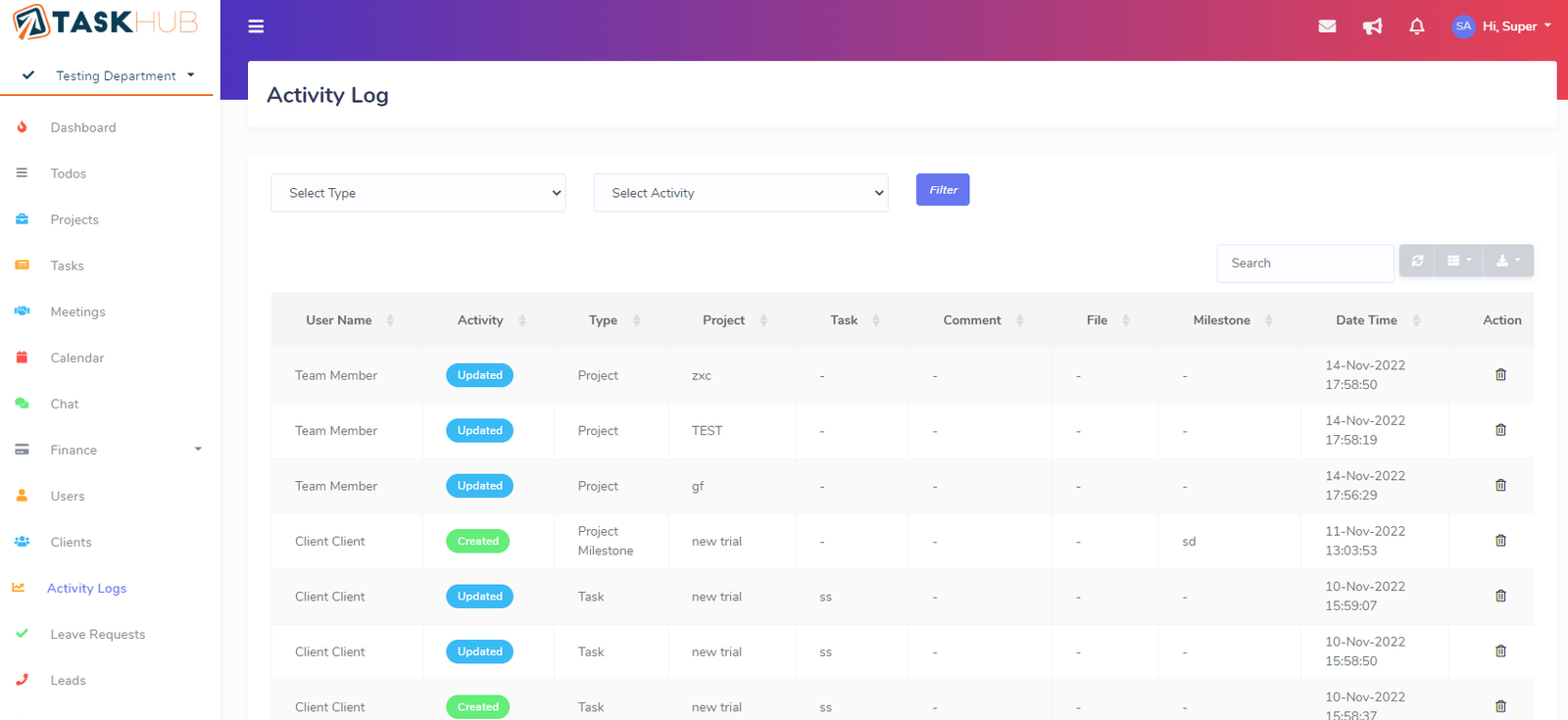Open the Select Type dropdown

tap(418, 193)
